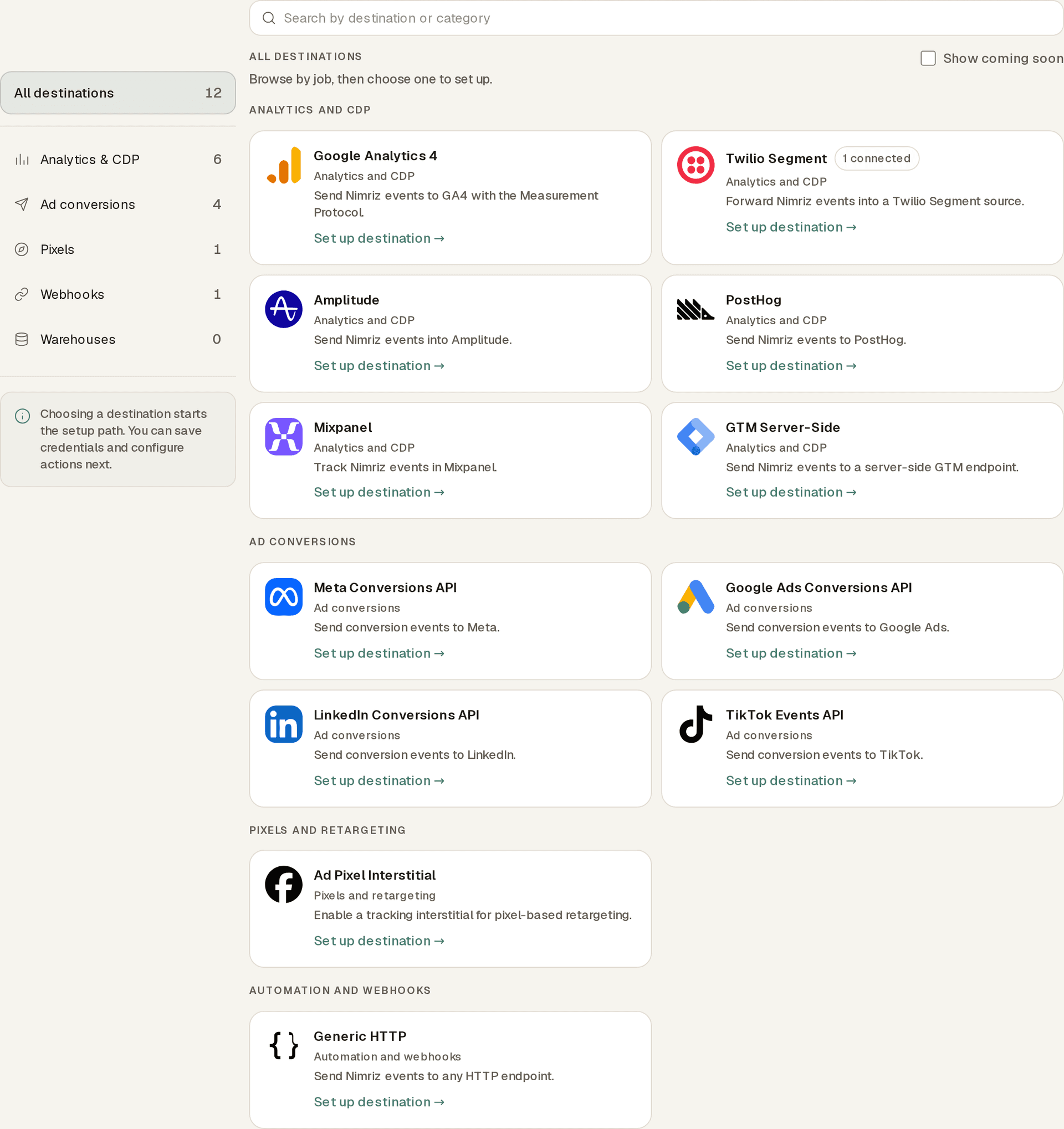
Task: Filter by Pixels category
Action: tap(118, 249)
